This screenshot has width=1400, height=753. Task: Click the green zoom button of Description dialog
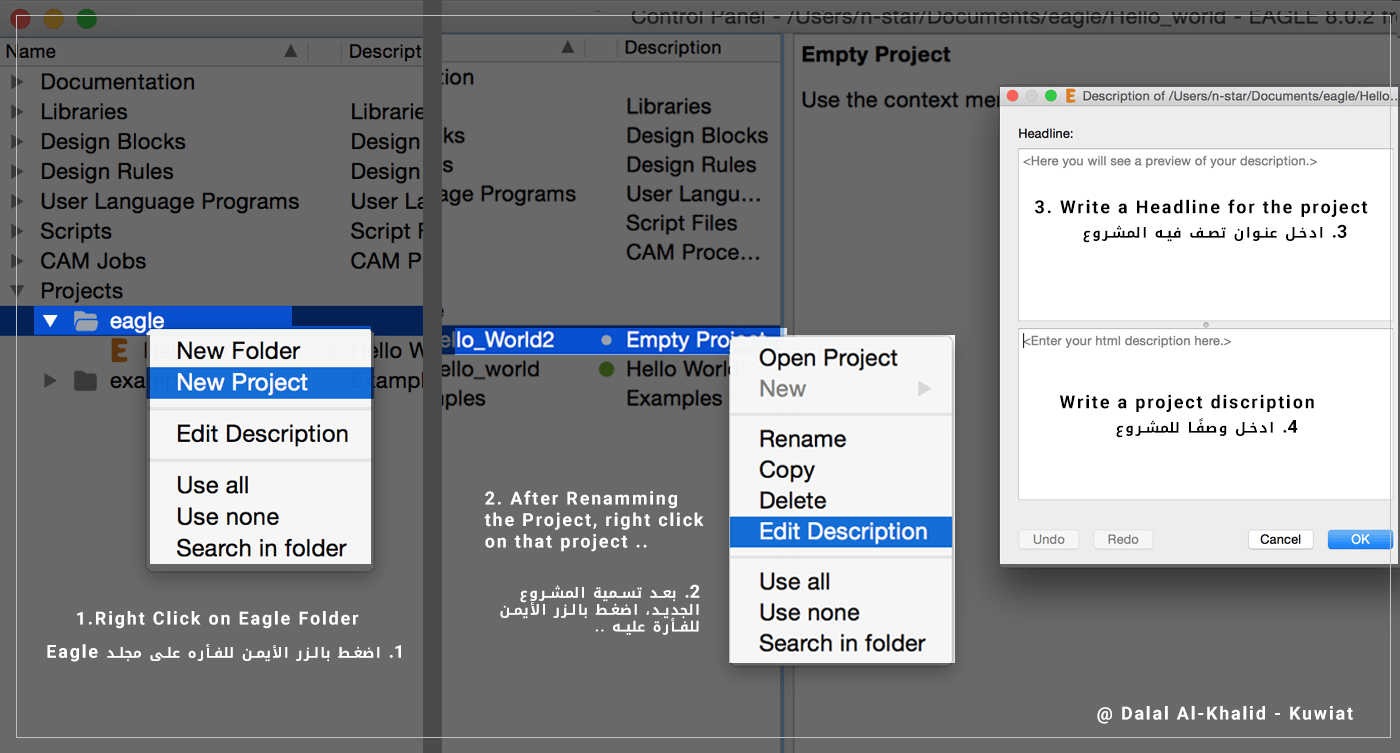pos(1050,96)
